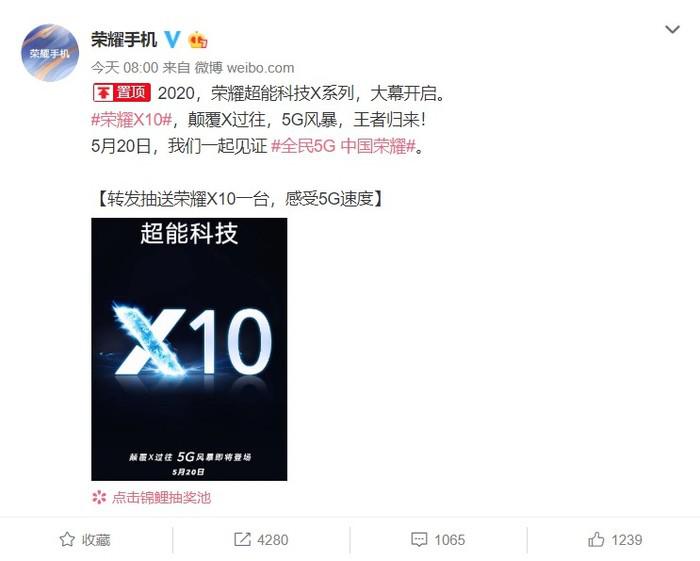Click the comment bubble icon
The height and width of the screenshot is (561, 700).
click(419, 540)
